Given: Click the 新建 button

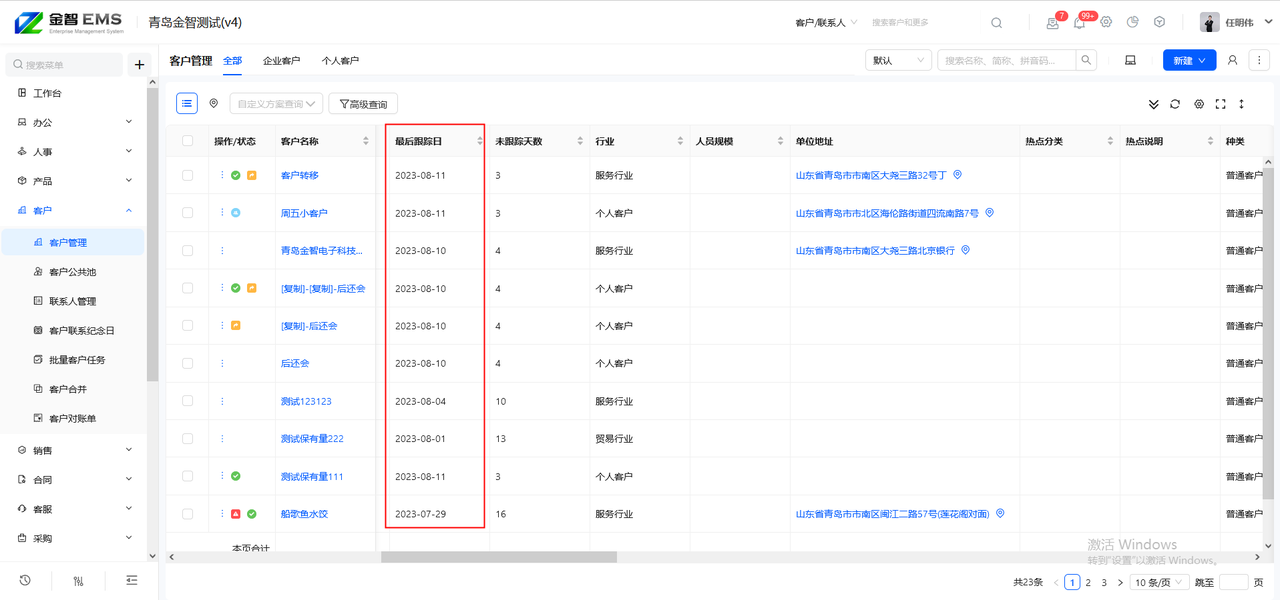Looking at the screenshot, I should 1189,61.
